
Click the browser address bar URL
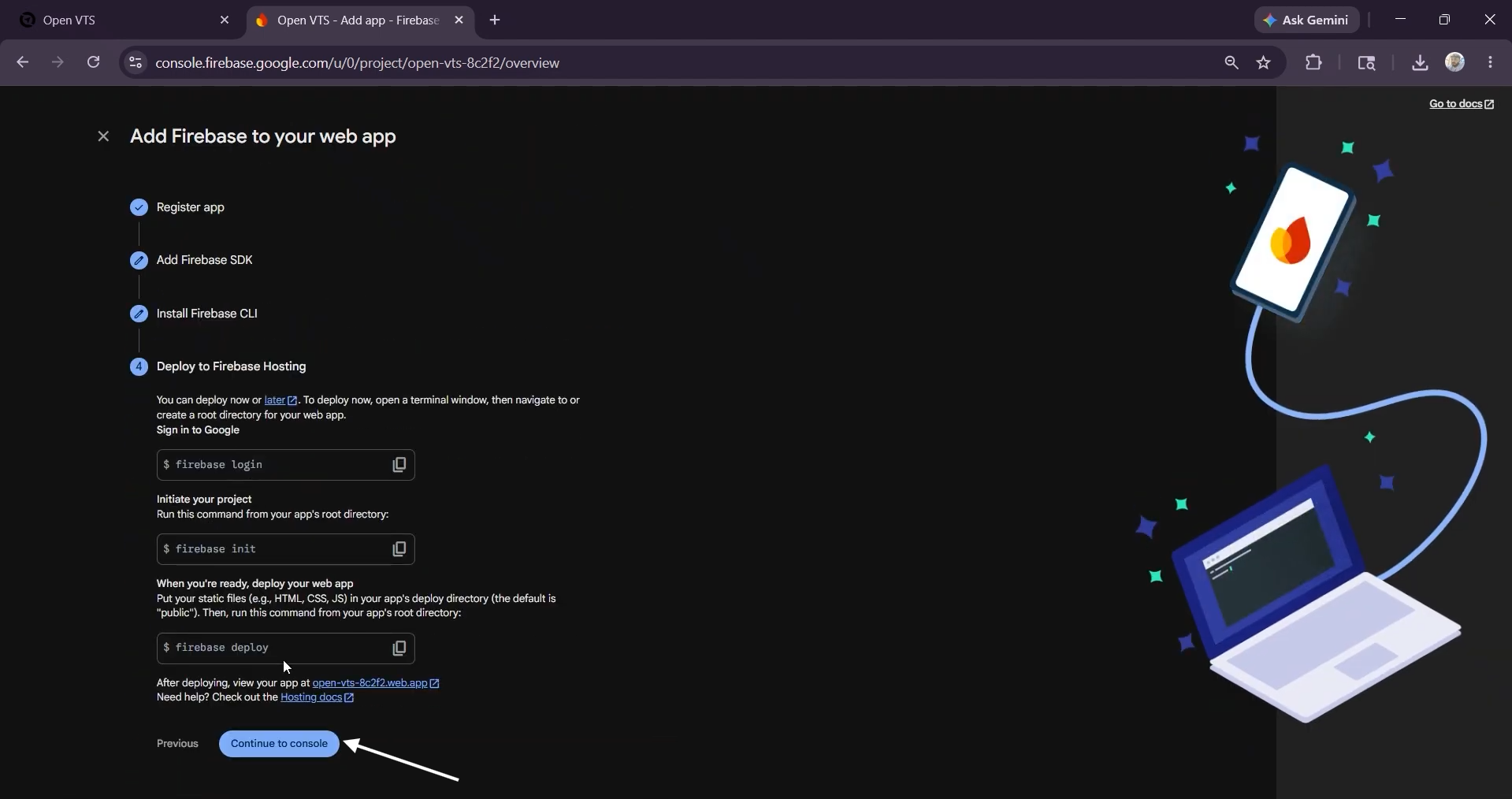(x=358, y=63)
